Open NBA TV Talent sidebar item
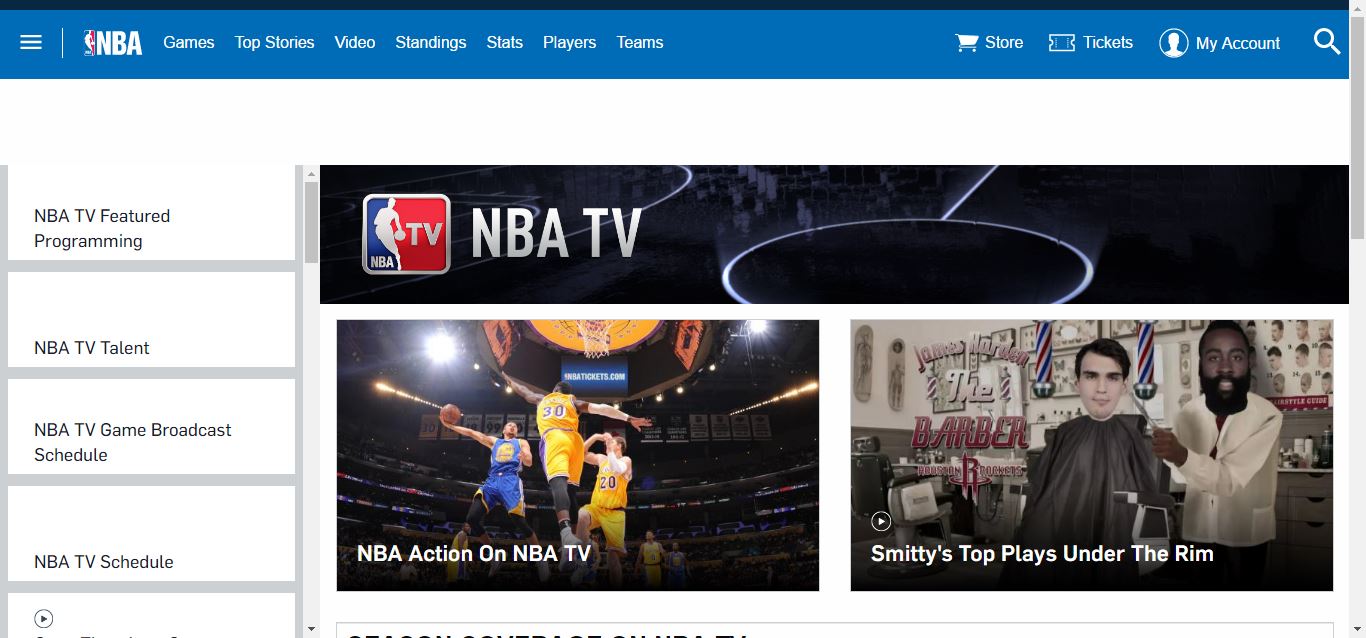1366x638 pixels. (152, 319)
